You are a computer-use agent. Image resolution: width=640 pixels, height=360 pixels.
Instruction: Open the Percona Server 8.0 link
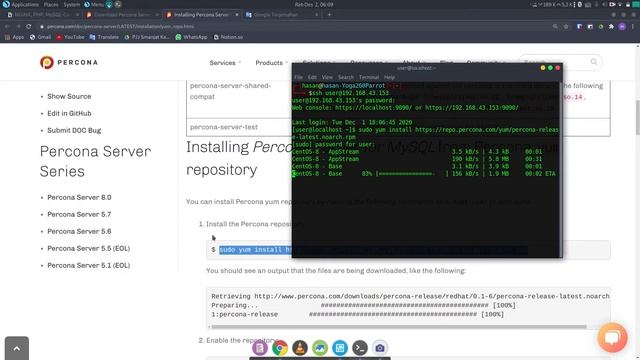(x=79, y=198)
